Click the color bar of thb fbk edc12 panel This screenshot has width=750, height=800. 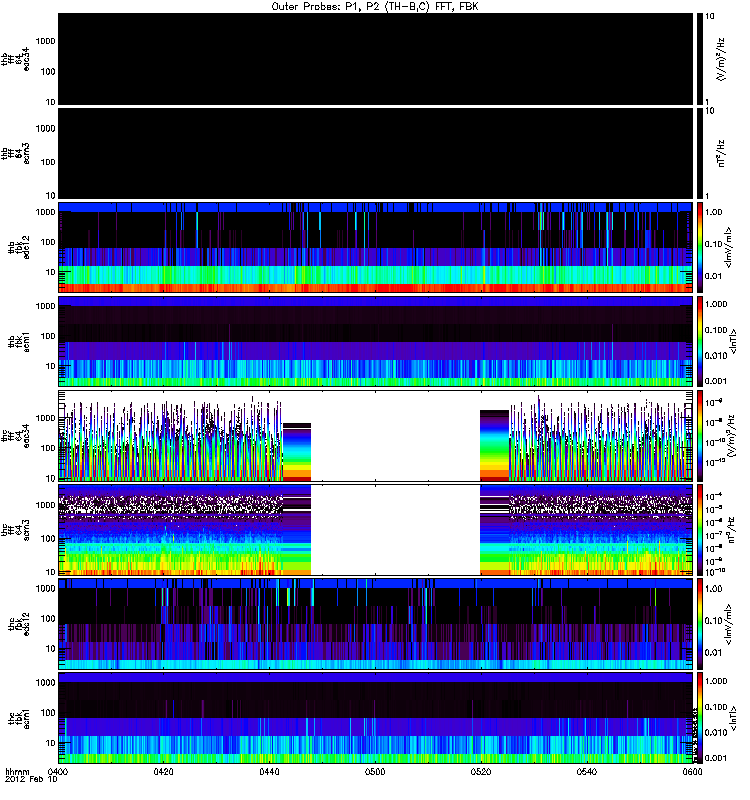pyautogui.click(x=701, y=246)
